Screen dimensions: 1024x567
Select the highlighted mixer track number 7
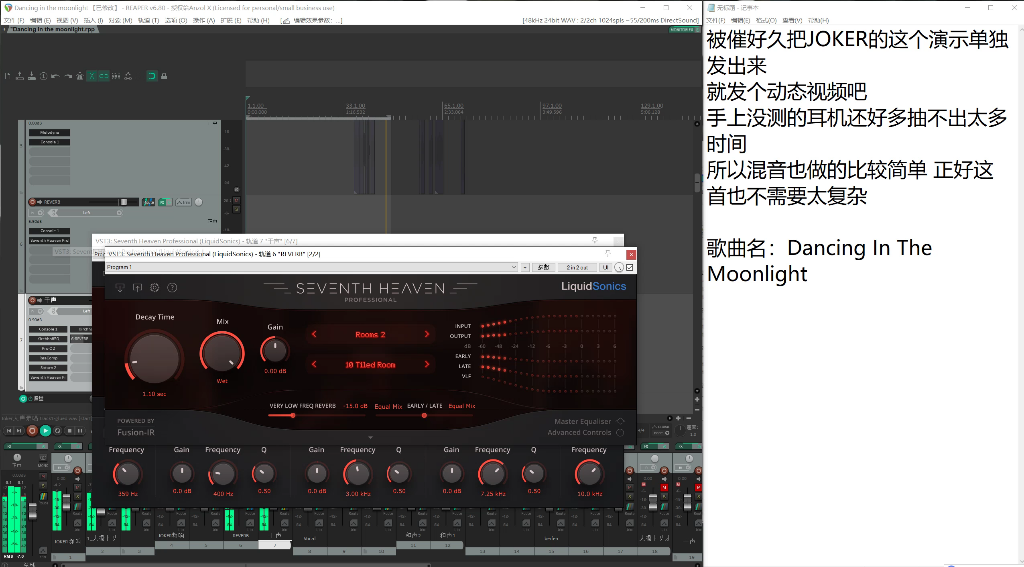(x=274, y=545)
